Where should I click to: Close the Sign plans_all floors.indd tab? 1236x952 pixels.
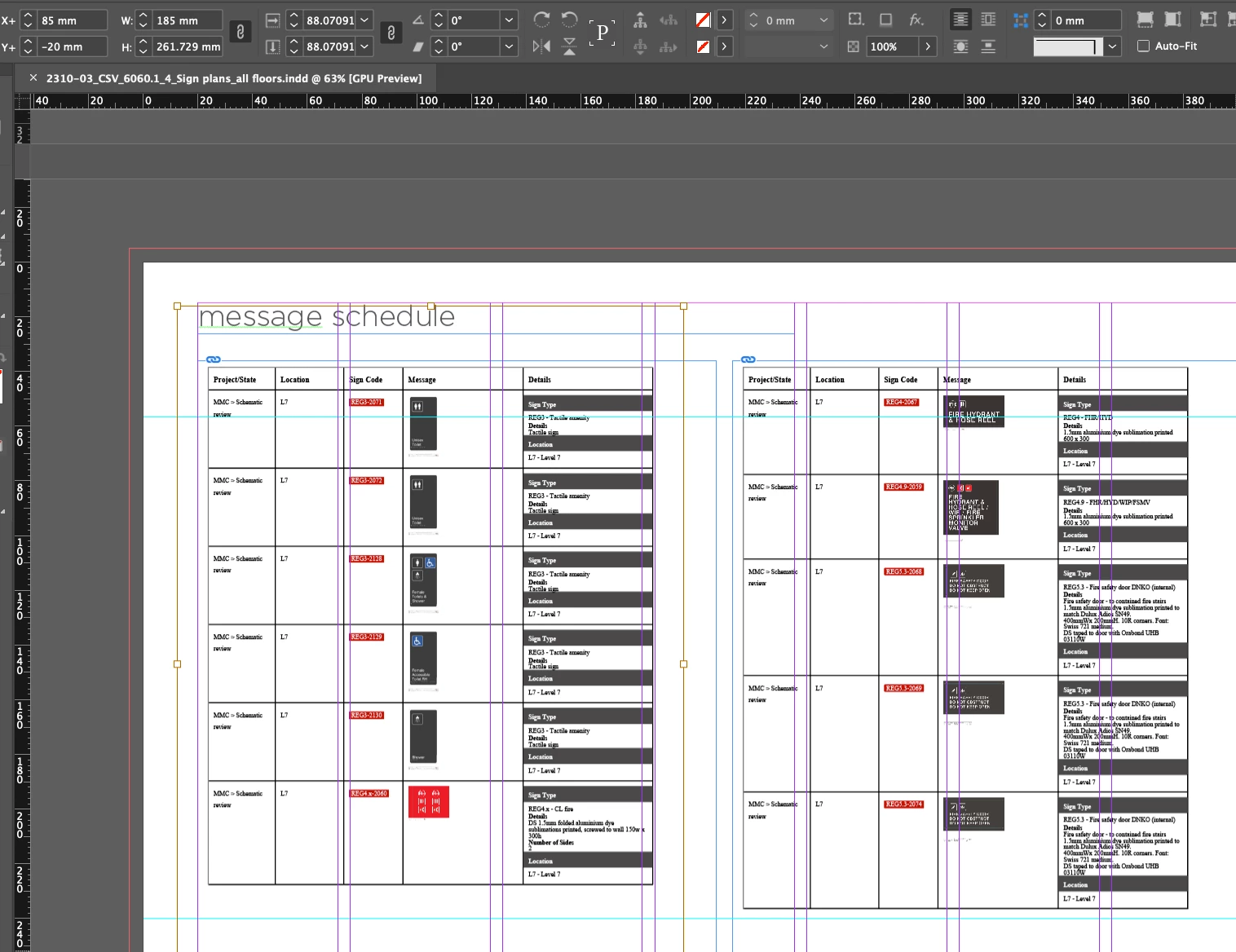33,78
